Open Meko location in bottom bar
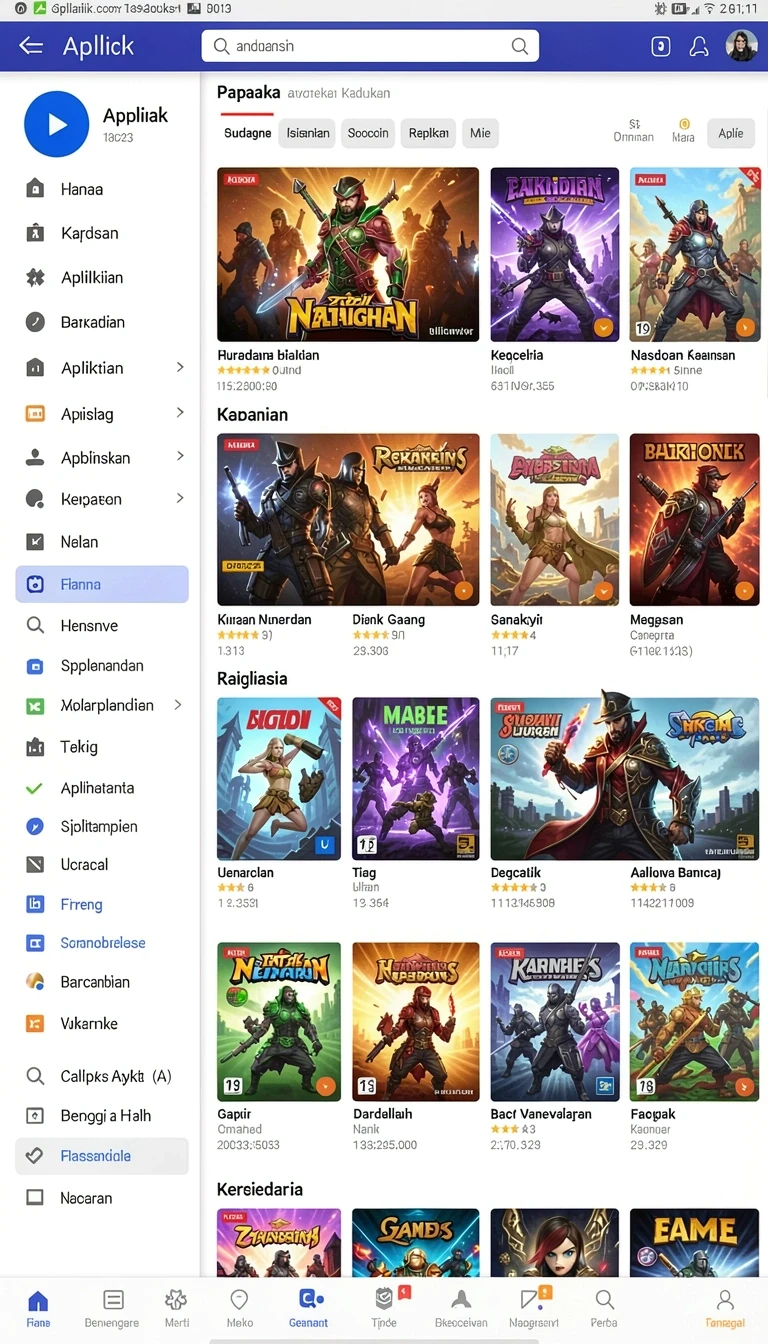 click(x=240, y=1308)
